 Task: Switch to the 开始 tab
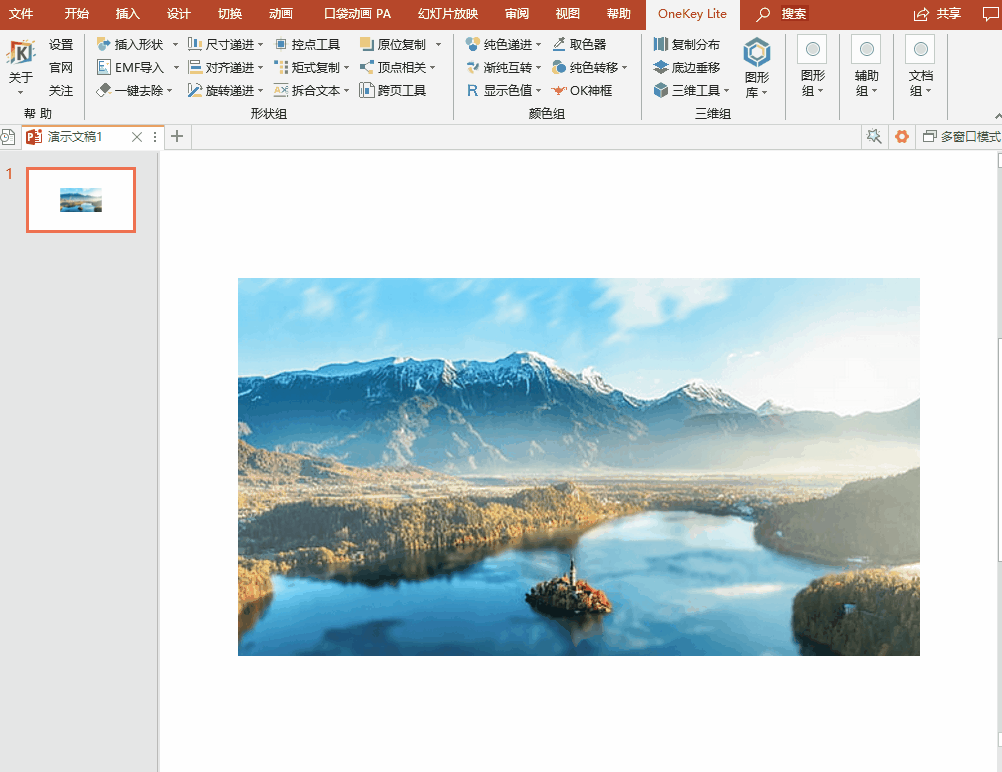point(77,14)
